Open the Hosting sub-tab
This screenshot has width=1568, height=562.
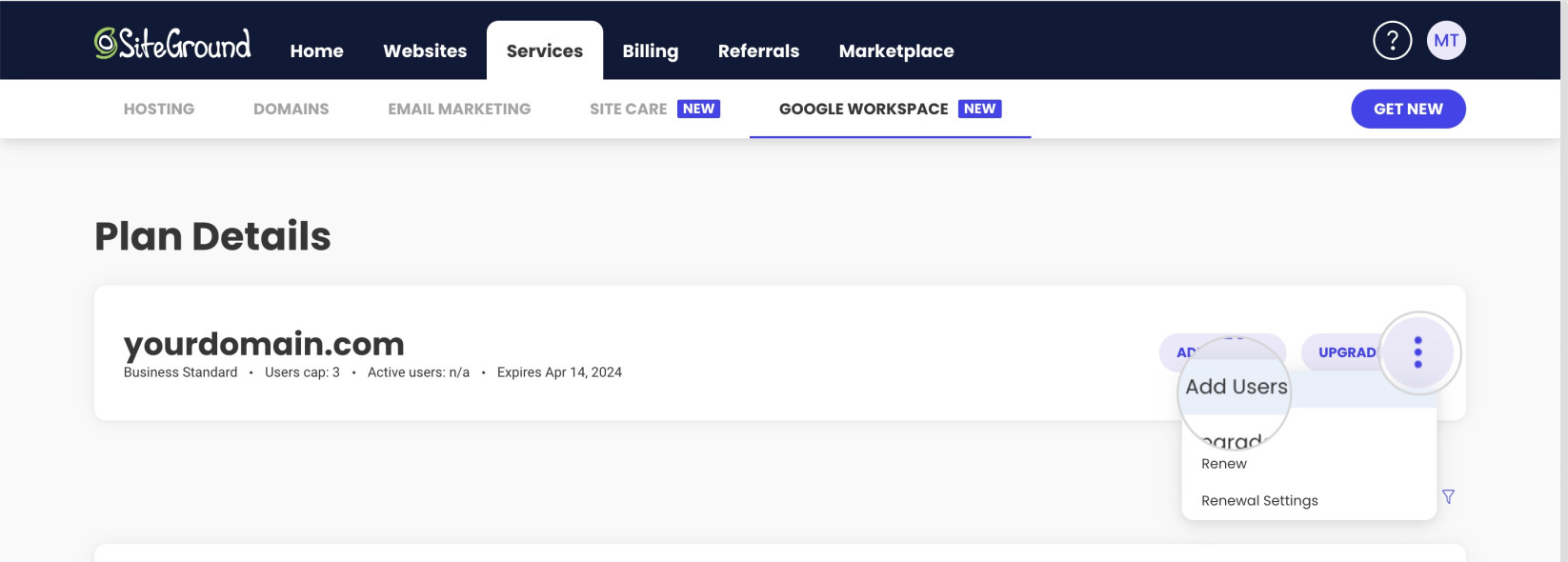click(x=159, y=109)
